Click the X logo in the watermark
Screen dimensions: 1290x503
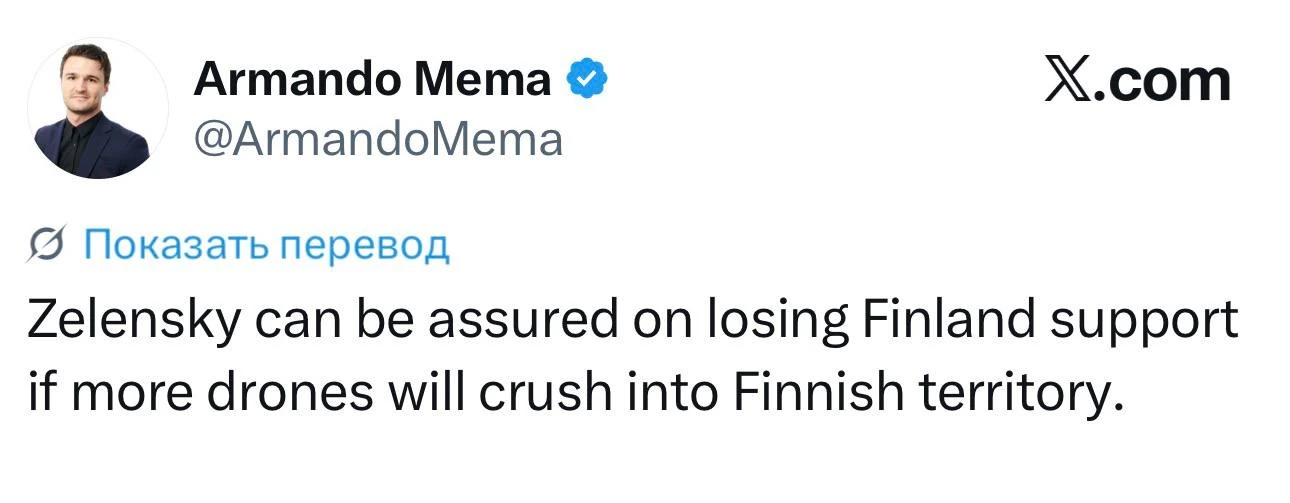[1067, 81]
